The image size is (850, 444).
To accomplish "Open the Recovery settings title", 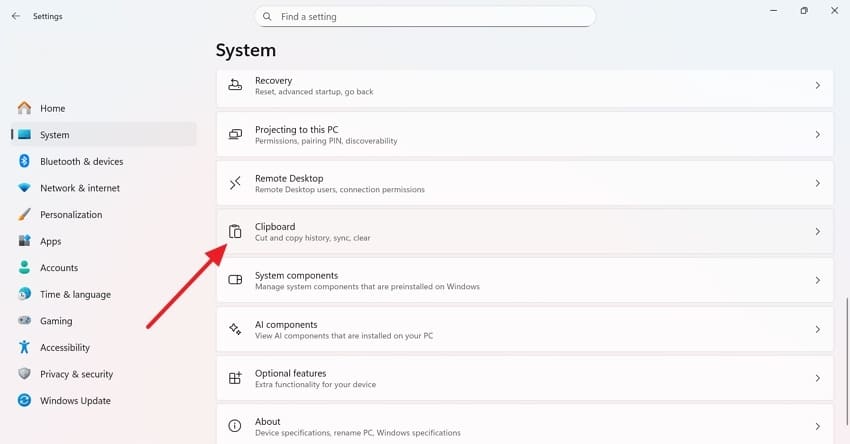I will (x=274, y=80).
